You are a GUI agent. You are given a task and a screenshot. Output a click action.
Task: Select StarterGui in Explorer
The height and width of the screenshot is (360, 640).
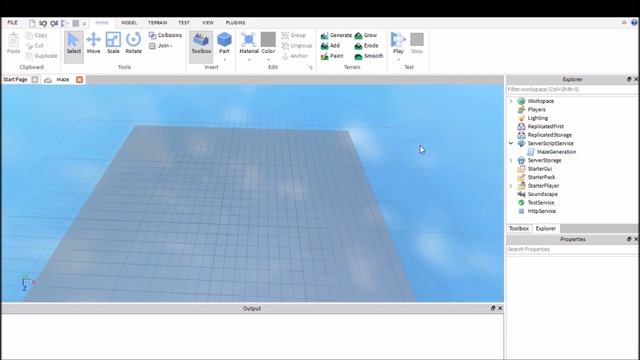[x=539, y=169]
